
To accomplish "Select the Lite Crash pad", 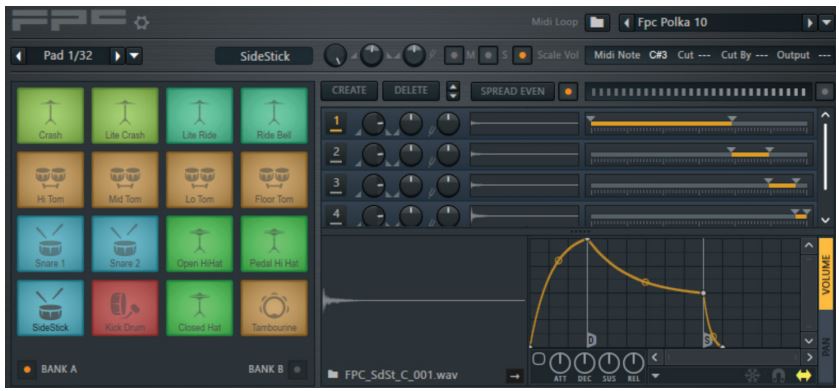I will pyautogui.click(x=125, y=116).
